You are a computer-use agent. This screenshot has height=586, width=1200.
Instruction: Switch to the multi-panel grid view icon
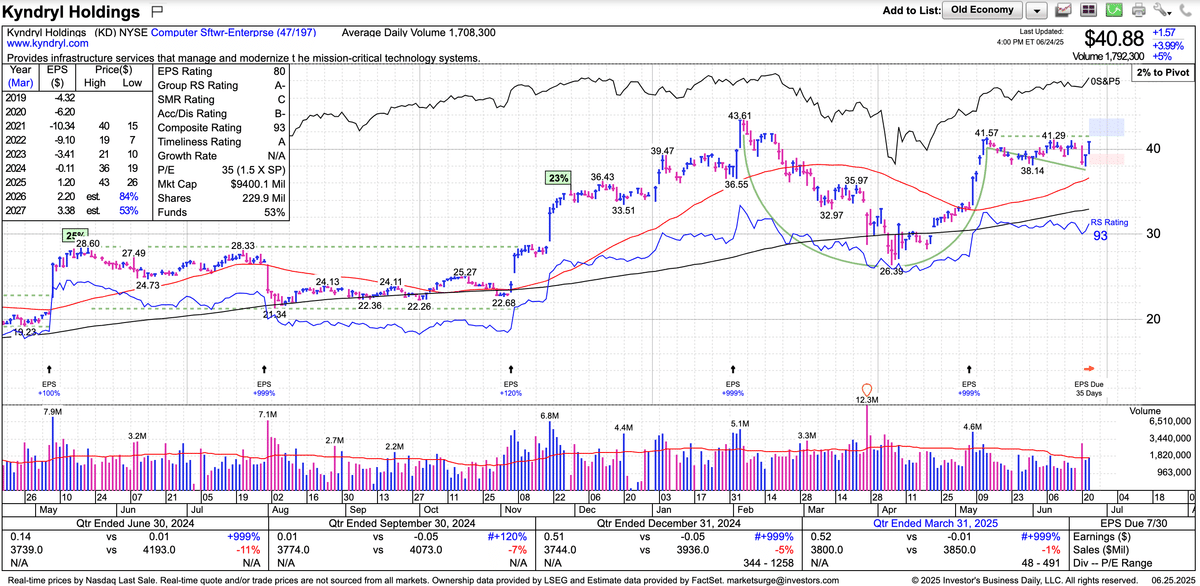click(1088, 11)
